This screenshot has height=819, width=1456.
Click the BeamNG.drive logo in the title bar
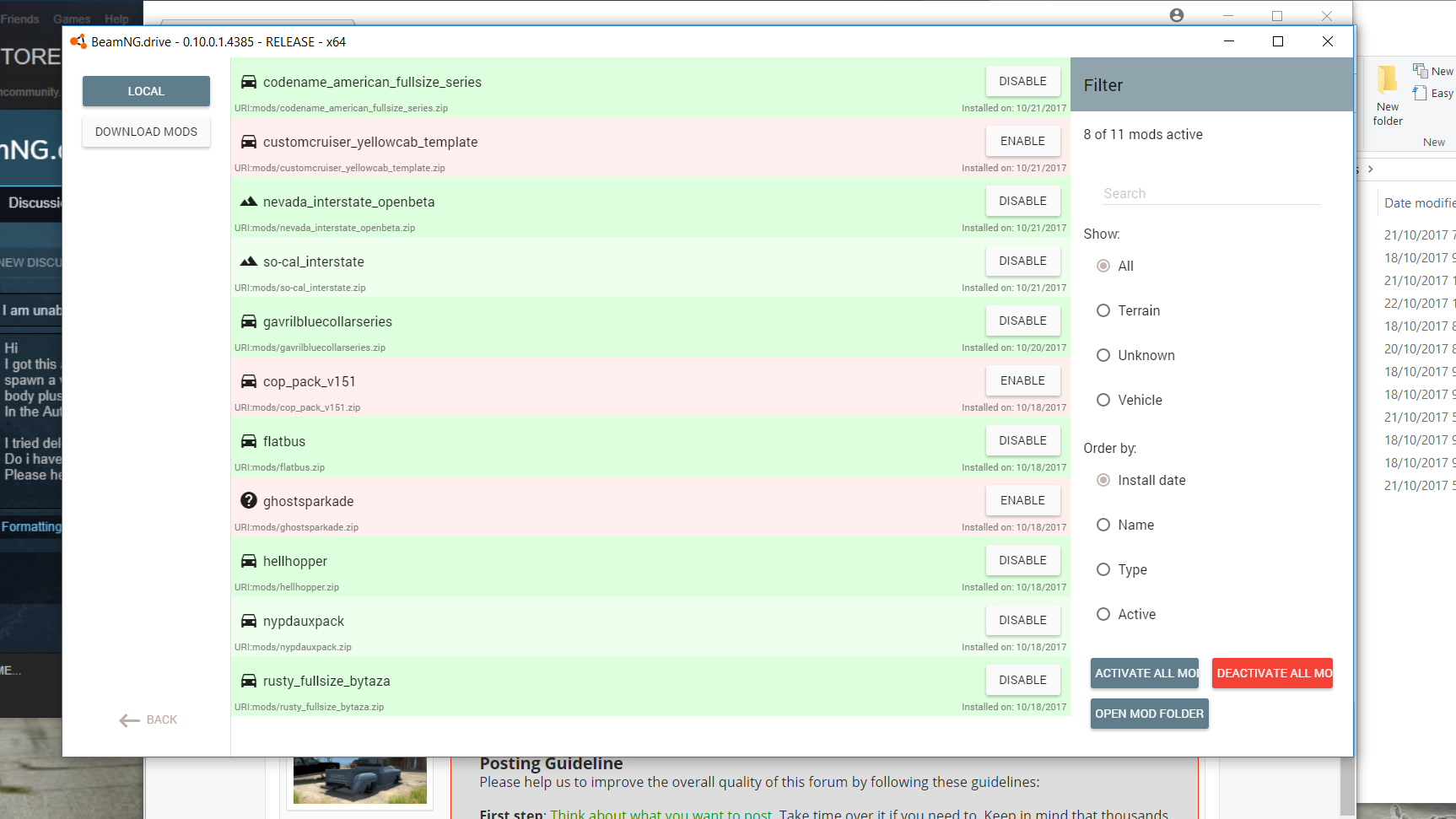point(78,41)
